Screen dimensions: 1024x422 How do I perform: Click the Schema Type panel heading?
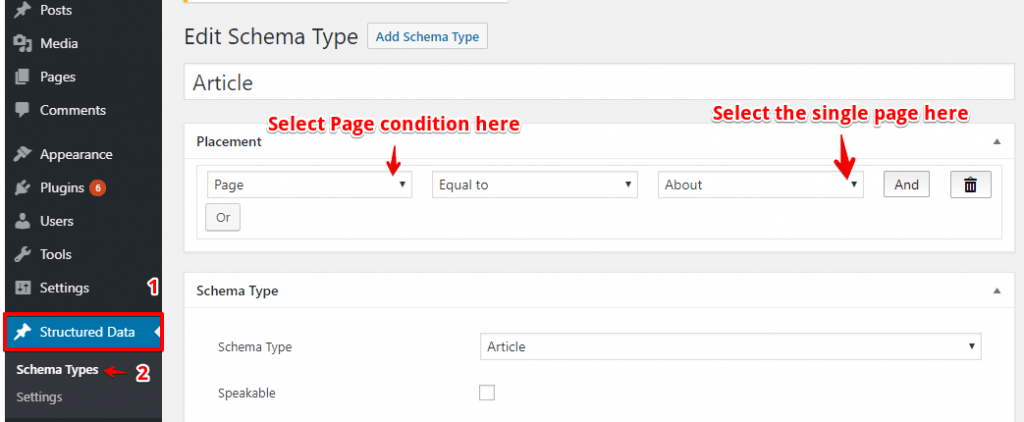[x=237, y=291]
